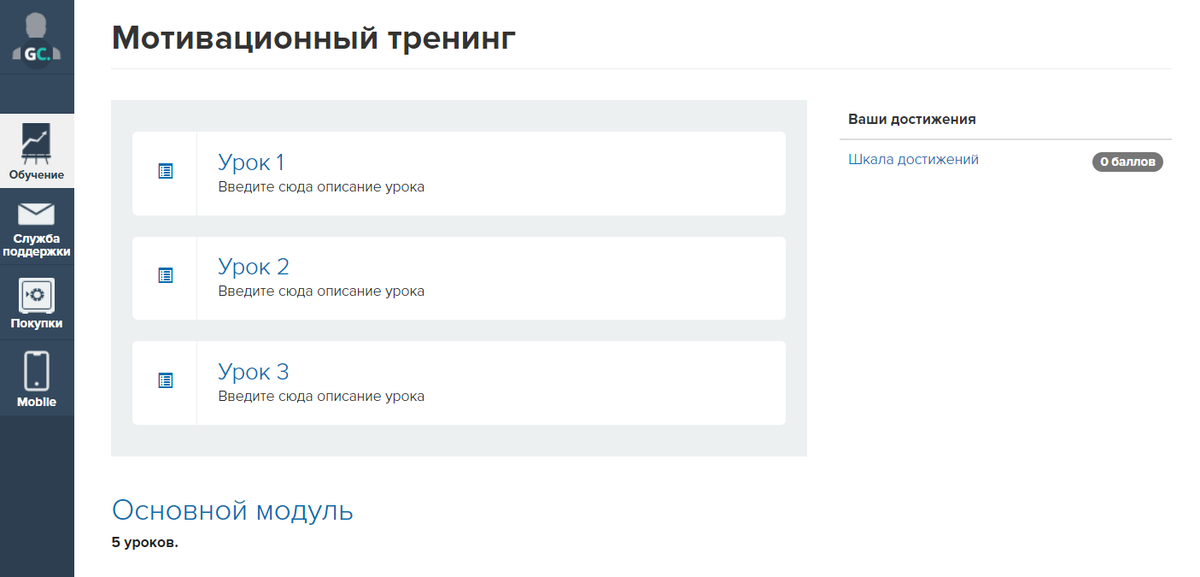Select the Покупки menu label
This screenshot has width=1200, height=577.
pos(36,324)
